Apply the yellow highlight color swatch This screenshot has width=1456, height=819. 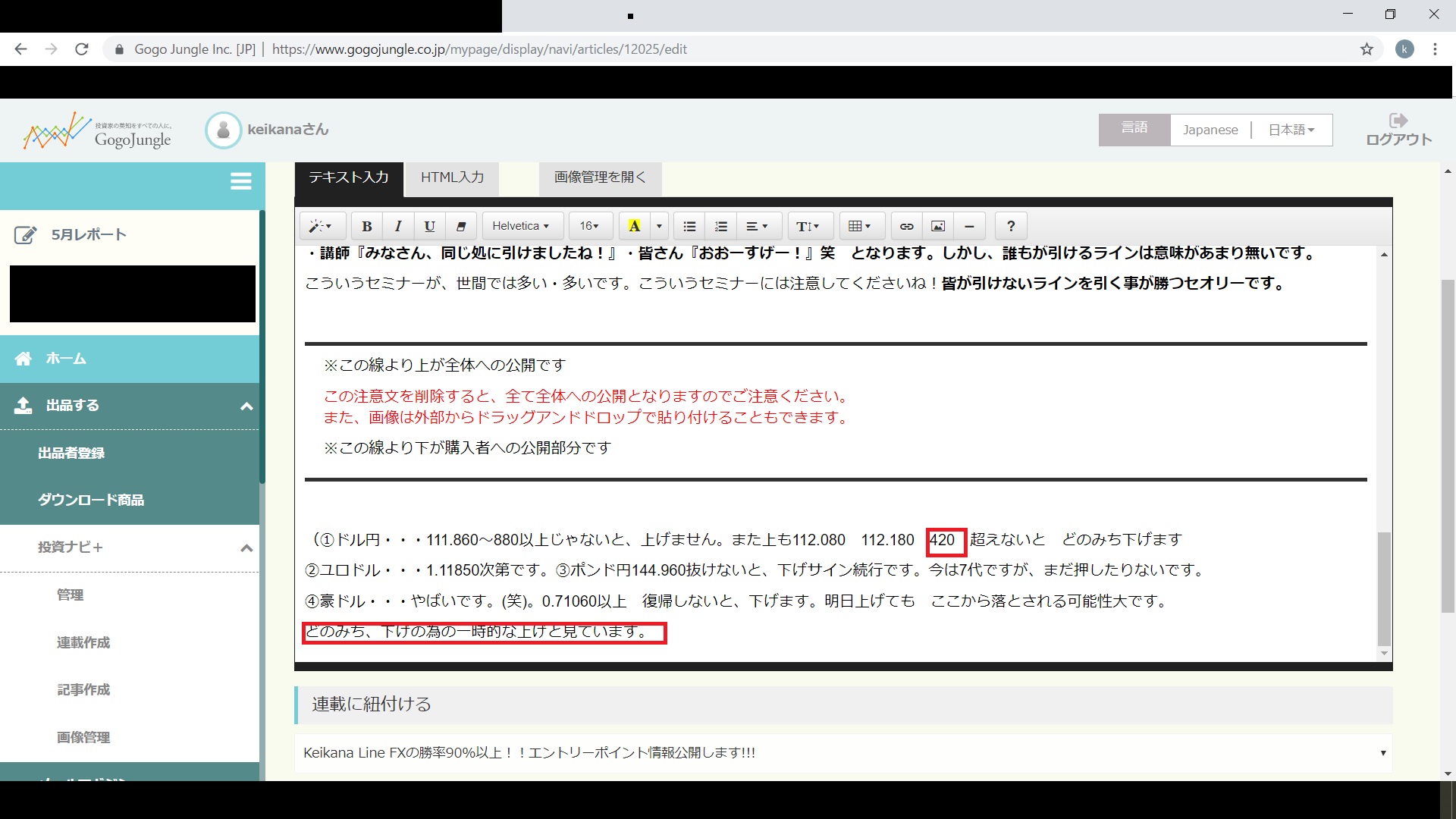635,226
